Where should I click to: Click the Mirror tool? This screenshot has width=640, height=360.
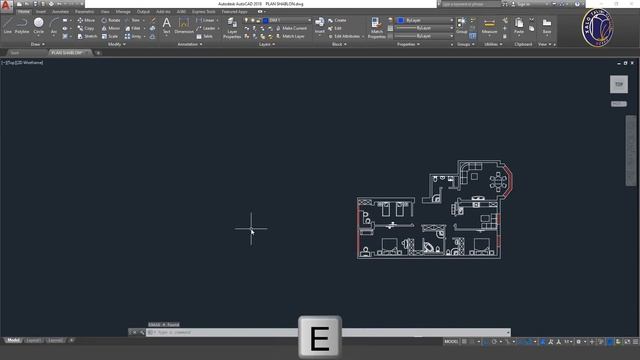point(111,28)
